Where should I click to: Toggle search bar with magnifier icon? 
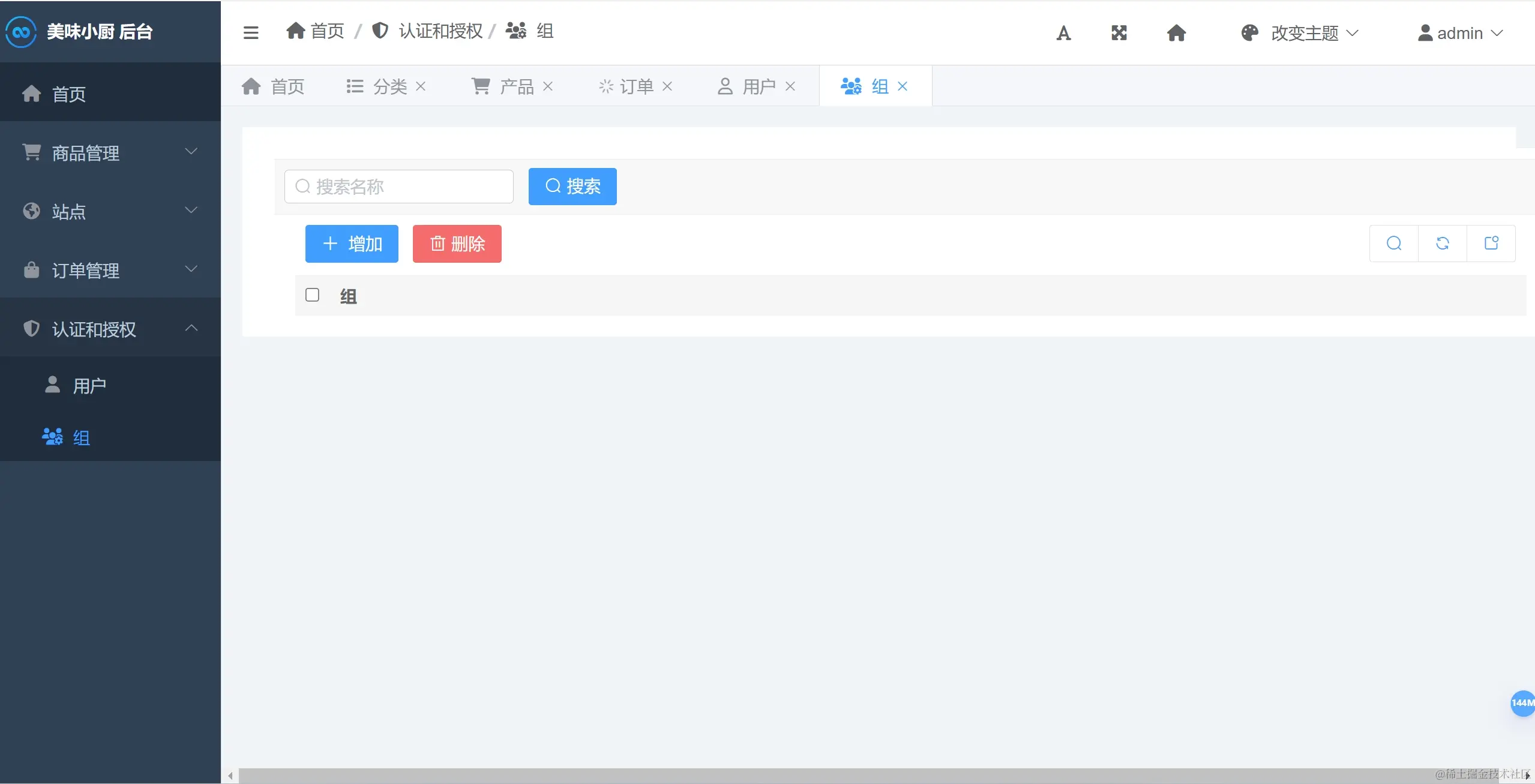point(1394,244)
